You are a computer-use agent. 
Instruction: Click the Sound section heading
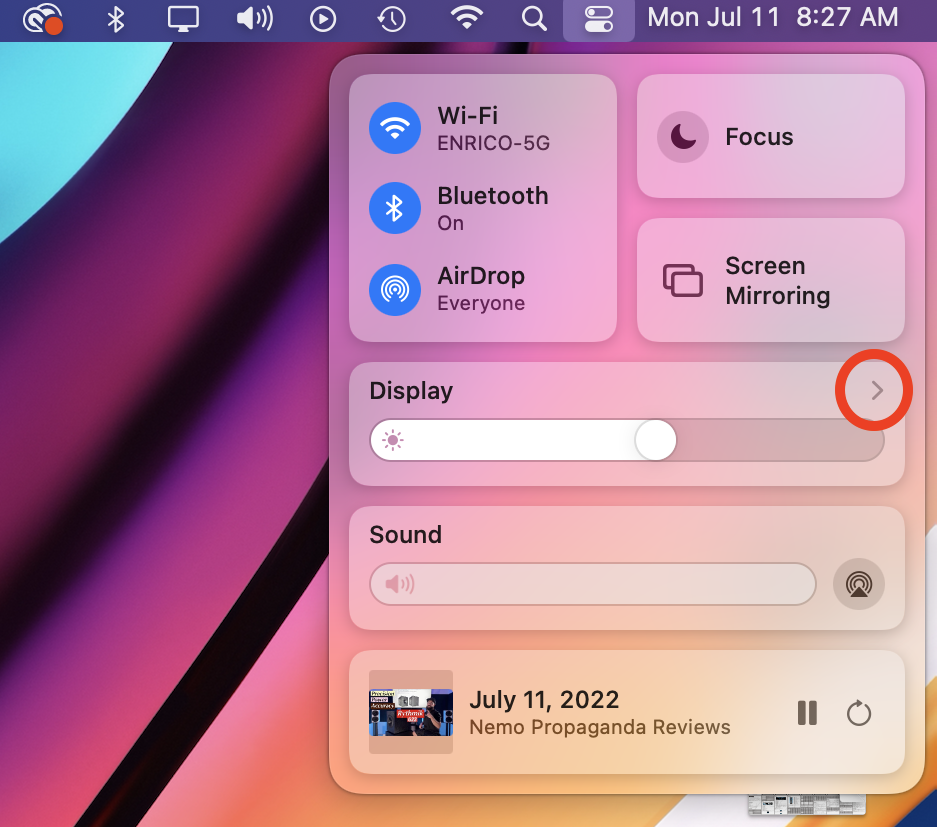click(405, 535)
